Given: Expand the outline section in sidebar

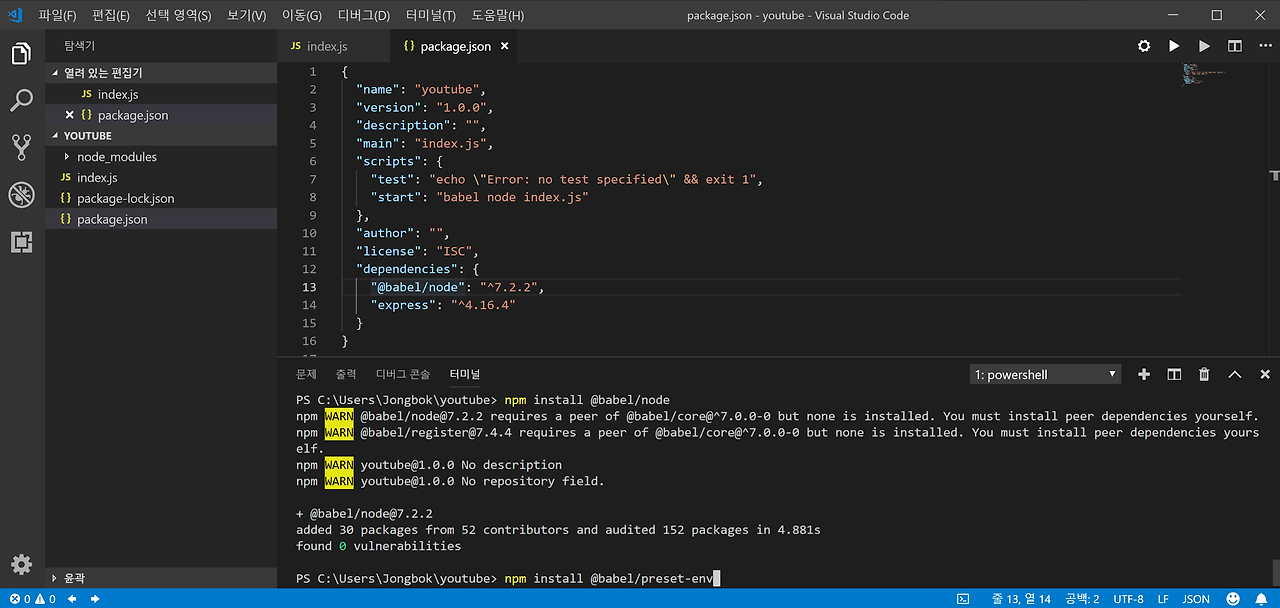Looking at the screenshot, I should coord(74,577).
